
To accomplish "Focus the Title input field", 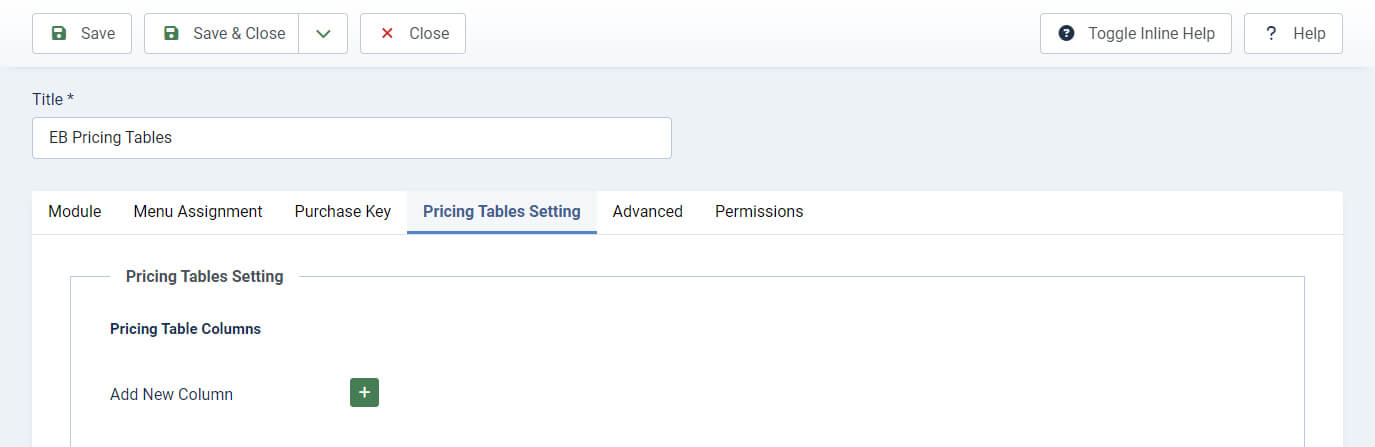I will coord(352,138).
